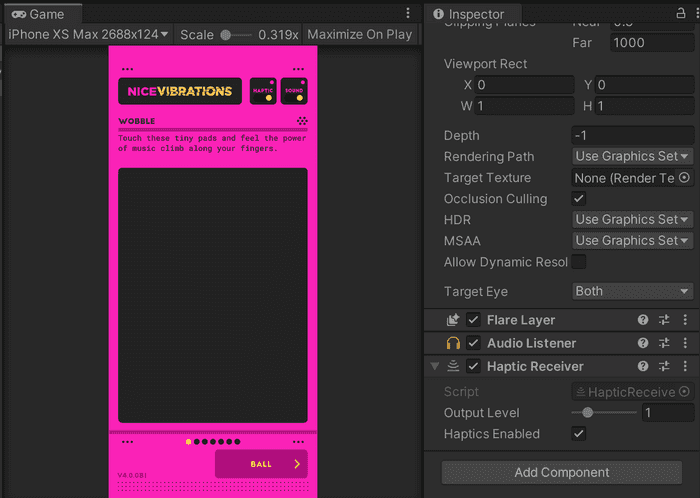Click the info icon on Inspector tab
This screenshot has height=498, width=700.
point(438,14)
